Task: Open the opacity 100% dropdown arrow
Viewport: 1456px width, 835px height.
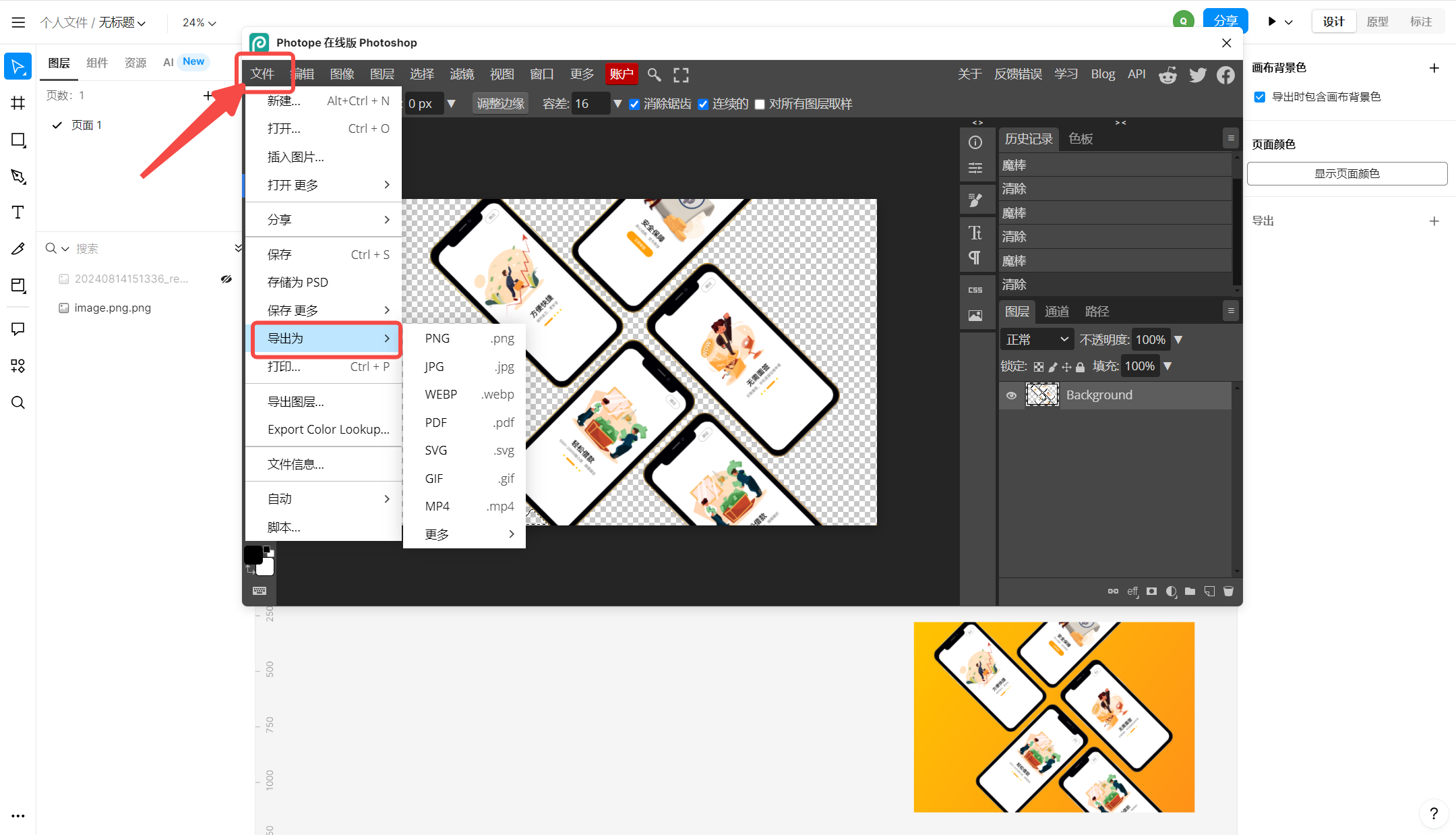Action: tap(1178, 340)
